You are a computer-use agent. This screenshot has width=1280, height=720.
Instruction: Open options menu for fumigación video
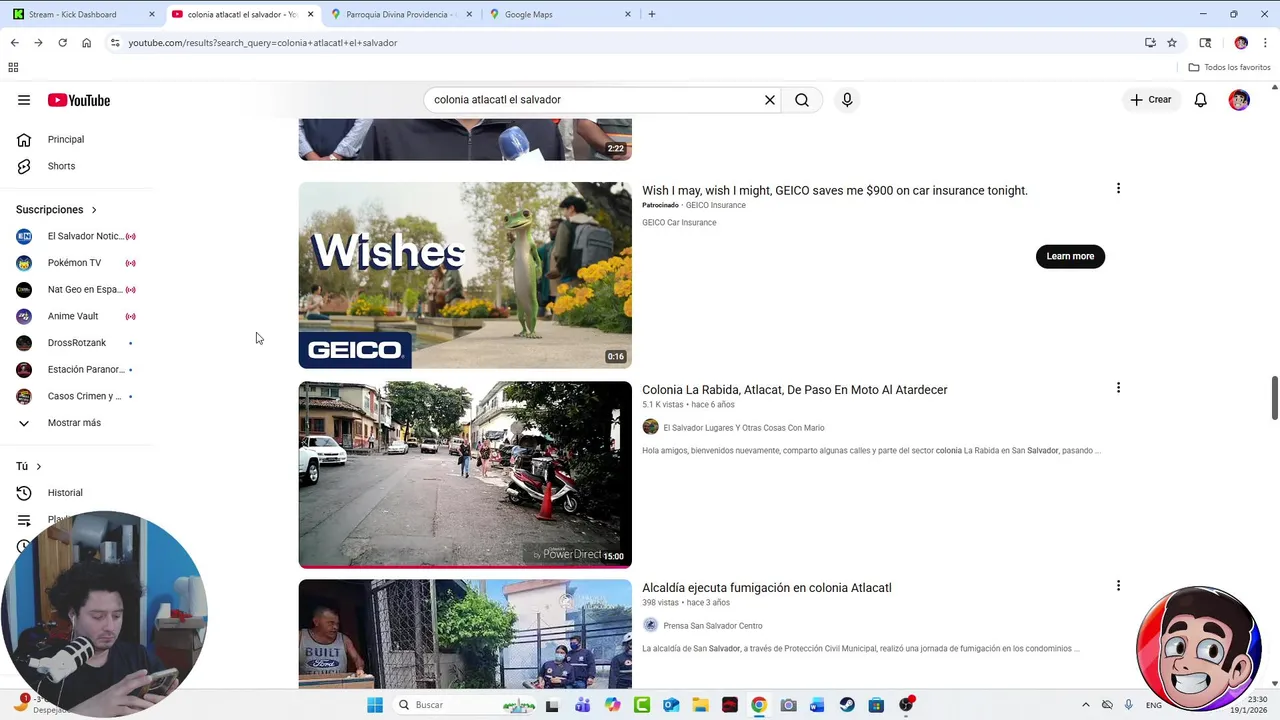click(1118, 585)
